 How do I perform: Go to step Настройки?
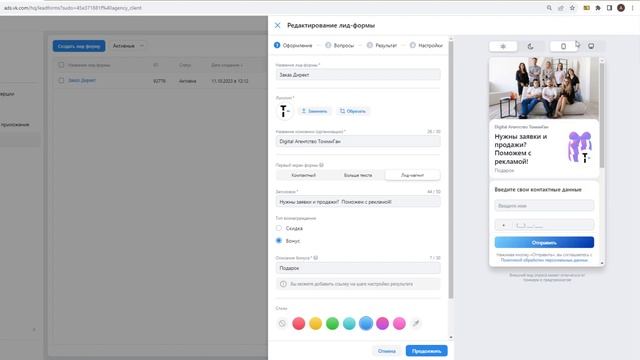click(426, 45)
